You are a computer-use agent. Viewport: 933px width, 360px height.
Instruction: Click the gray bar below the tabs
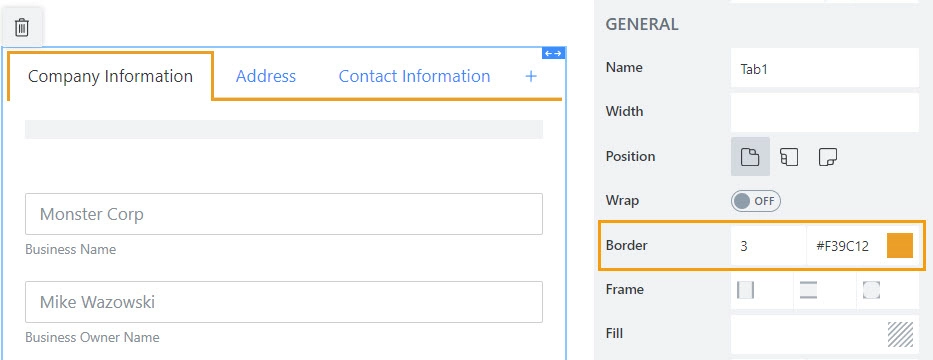pyautogui.click(x=284, y=129)
